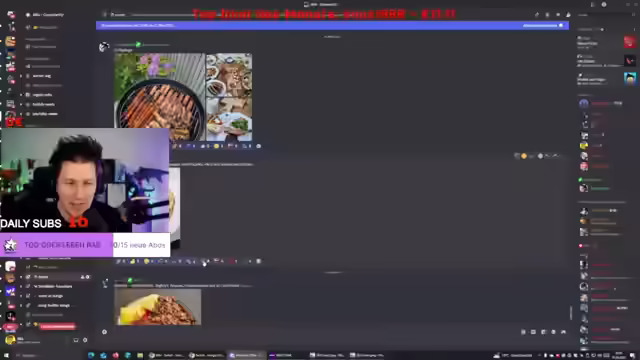Toggle thumbs-up reaction under second message

[134, 261]
